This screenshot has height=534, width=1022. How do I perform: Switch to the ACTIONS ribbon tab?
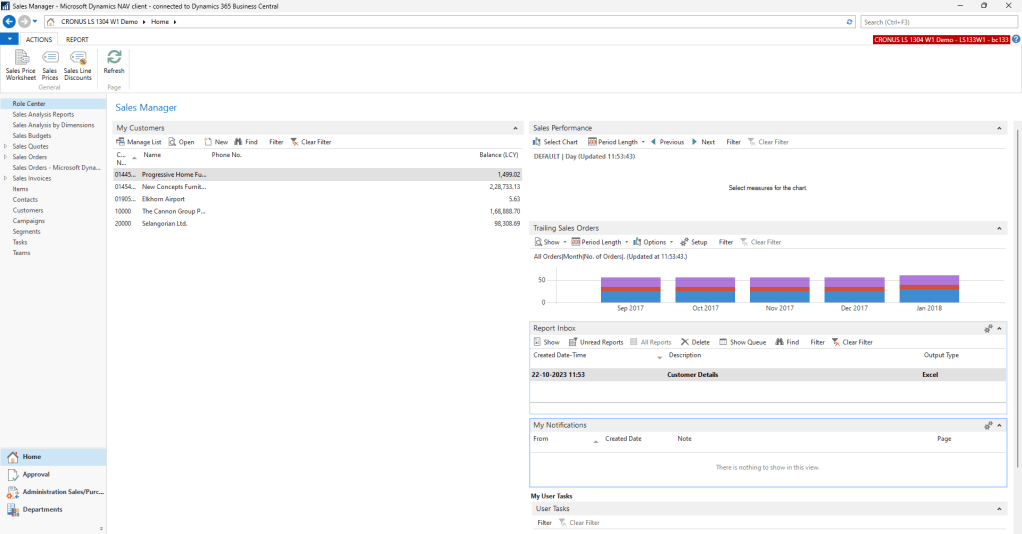click(39, 40)
